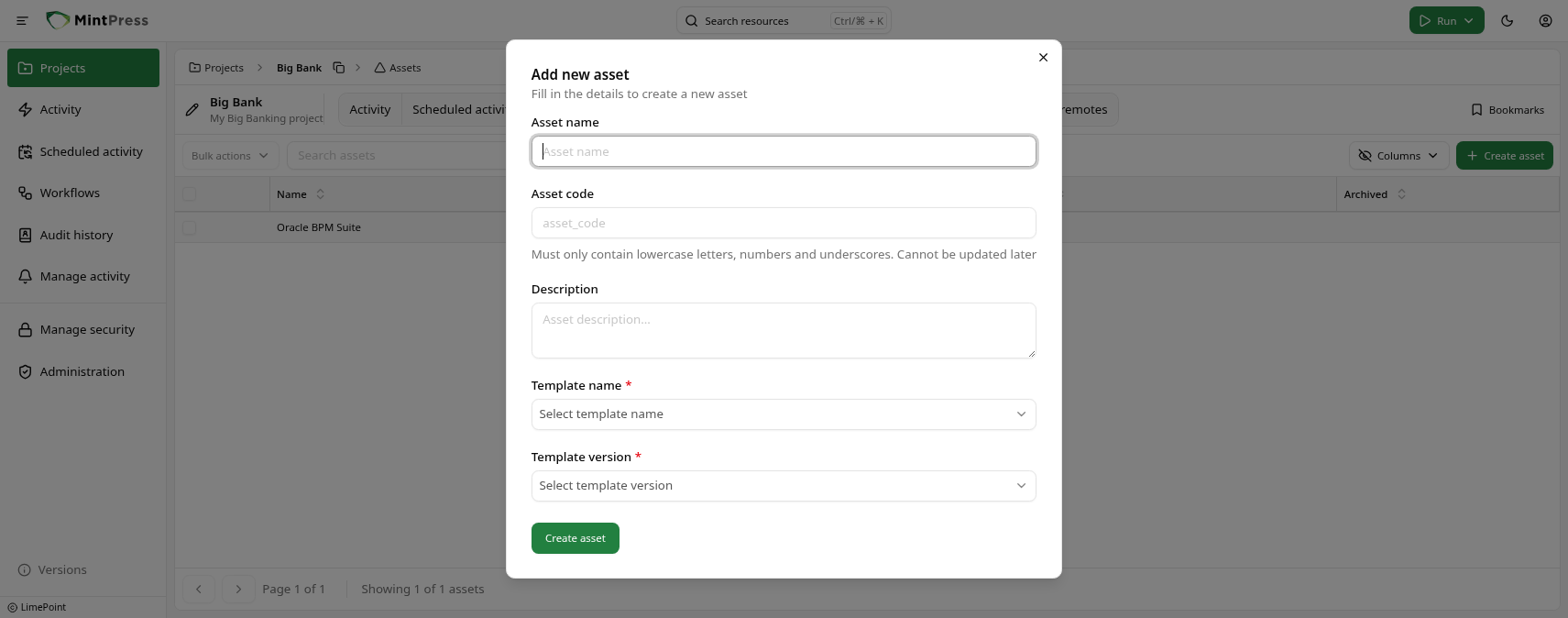Toggle dark mode with the moon icon
This screenshot has height=618, width=1568.
1508,20
